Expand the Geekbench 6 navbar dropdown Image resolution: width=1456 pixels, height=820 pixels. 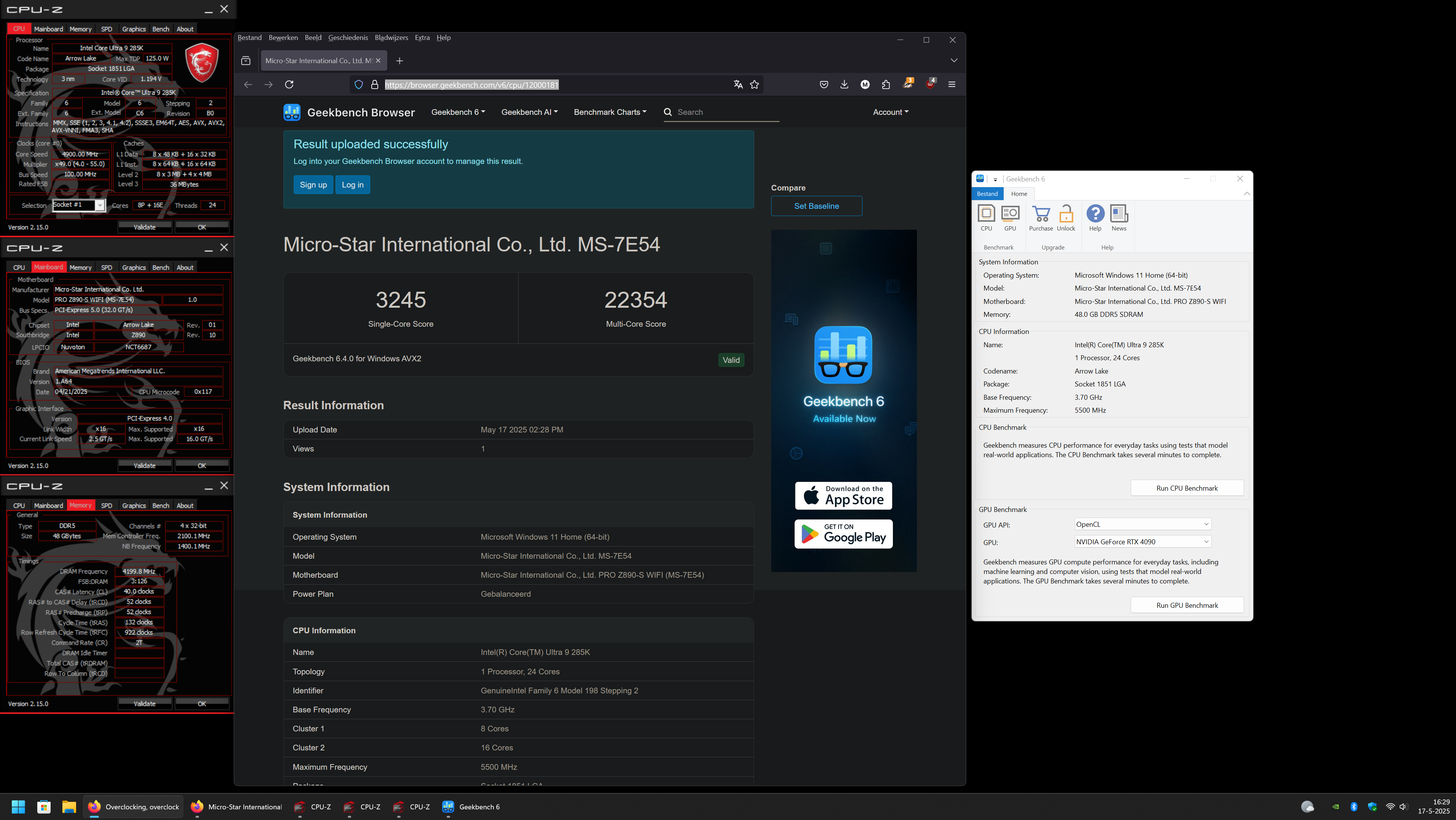458,113
